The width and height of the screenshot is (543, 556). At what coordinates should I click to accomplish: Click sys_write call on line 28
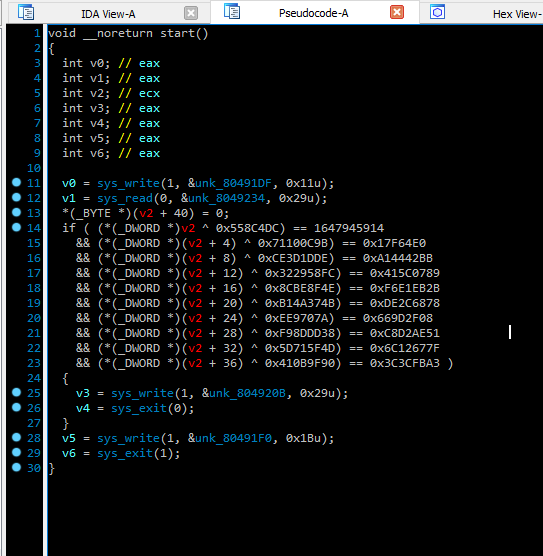pyautogui.click(x=128, y=439)
